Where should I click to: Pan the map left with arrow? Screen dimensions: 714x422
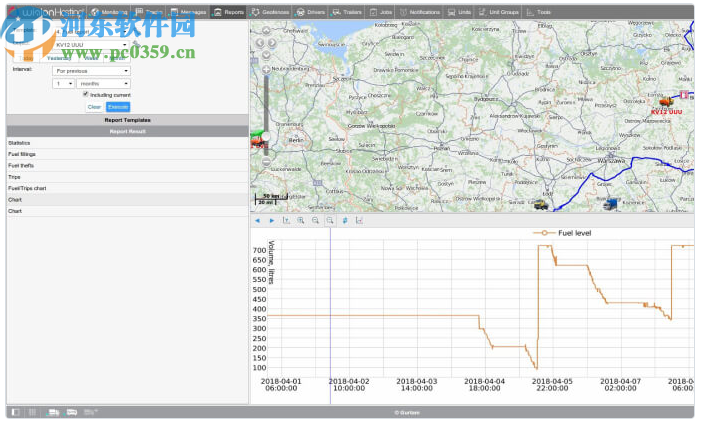click(260, 43)
